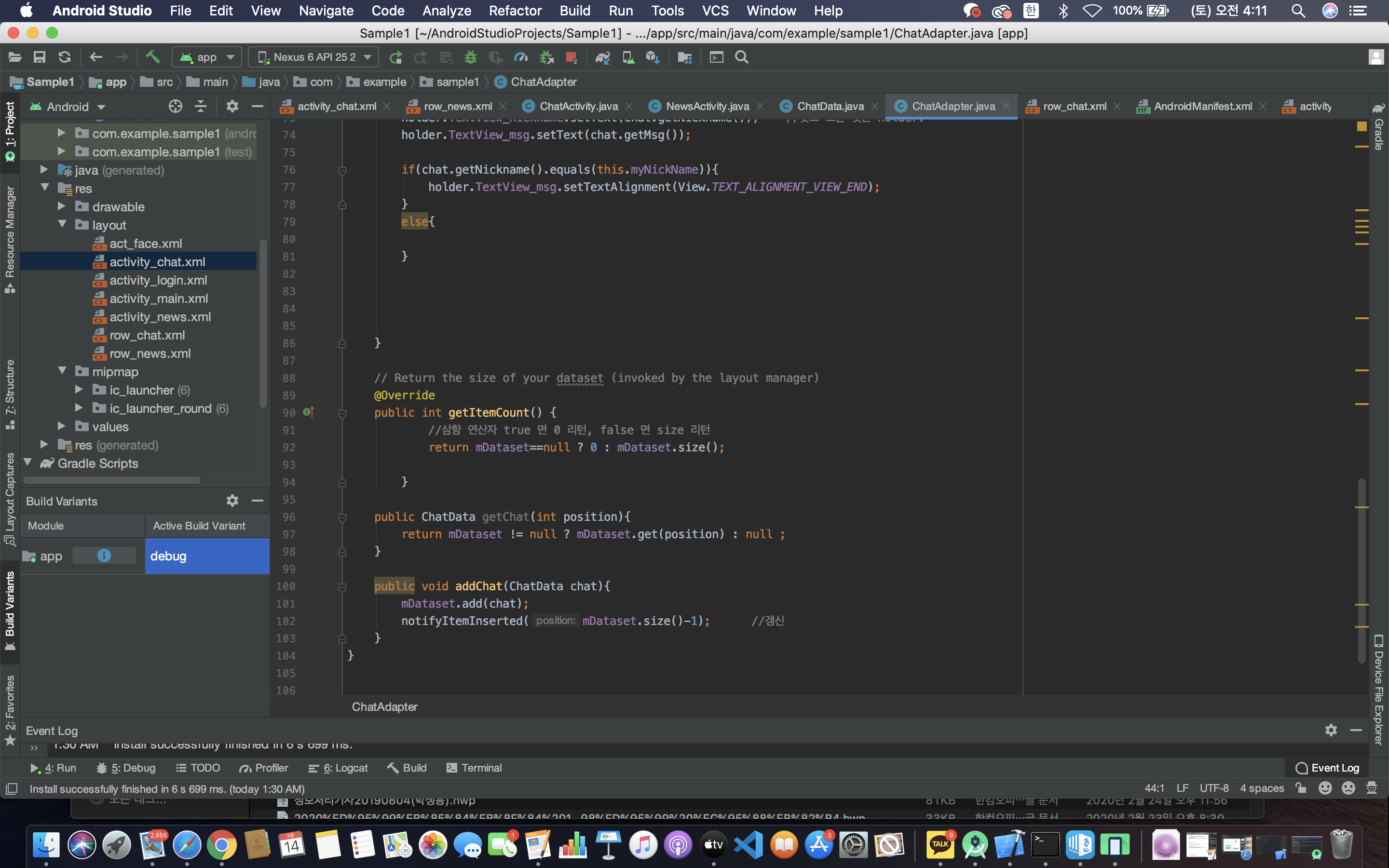
Task: Click the Search Everywhere magnifier in toolbar
Action: [742, 57]
